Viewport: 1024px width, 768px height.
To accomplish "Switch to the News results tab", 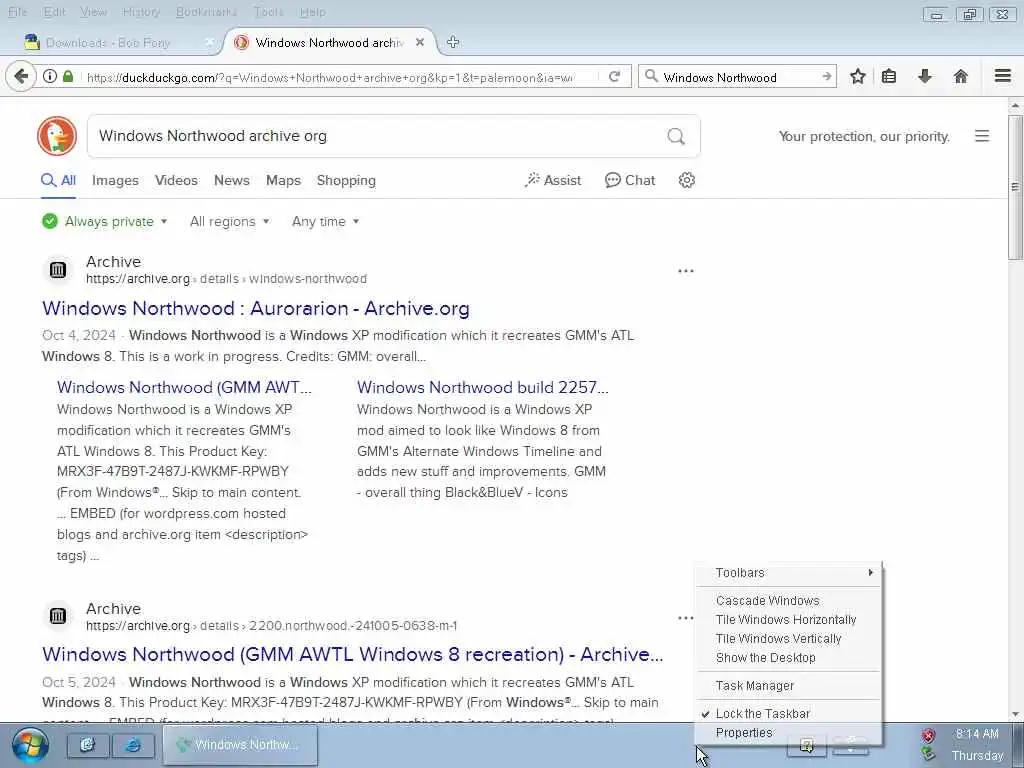I will click(232, 180).
